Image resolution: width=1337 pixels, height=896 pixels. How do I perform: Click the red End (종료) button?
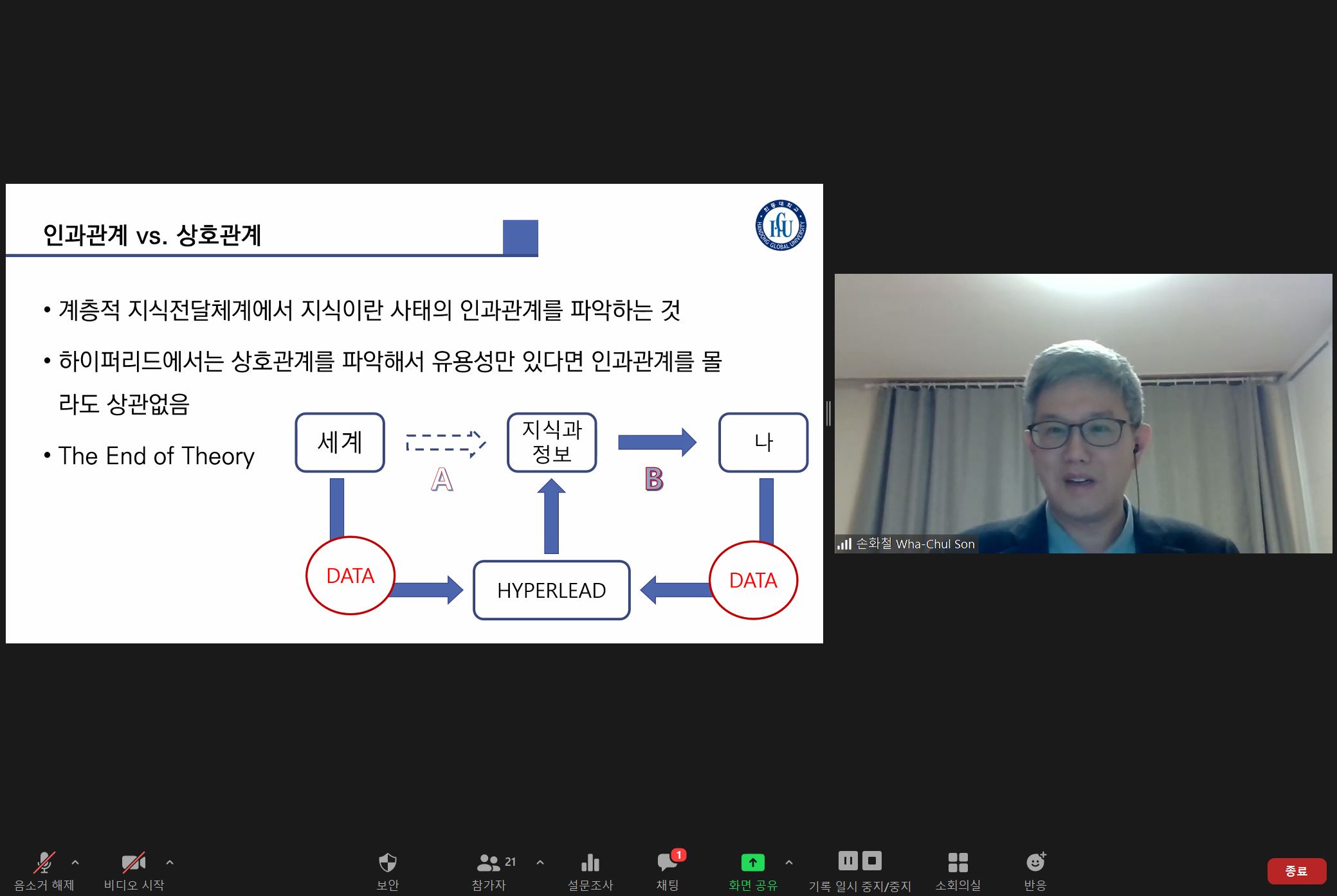(x=1296, y=871)
